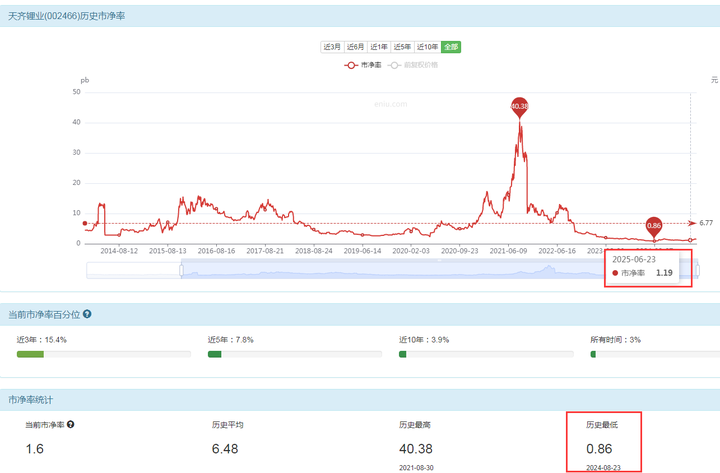Click the 2021-06-09 axis date label
Screen dimensions: 720x473
(x=508, y=251)
